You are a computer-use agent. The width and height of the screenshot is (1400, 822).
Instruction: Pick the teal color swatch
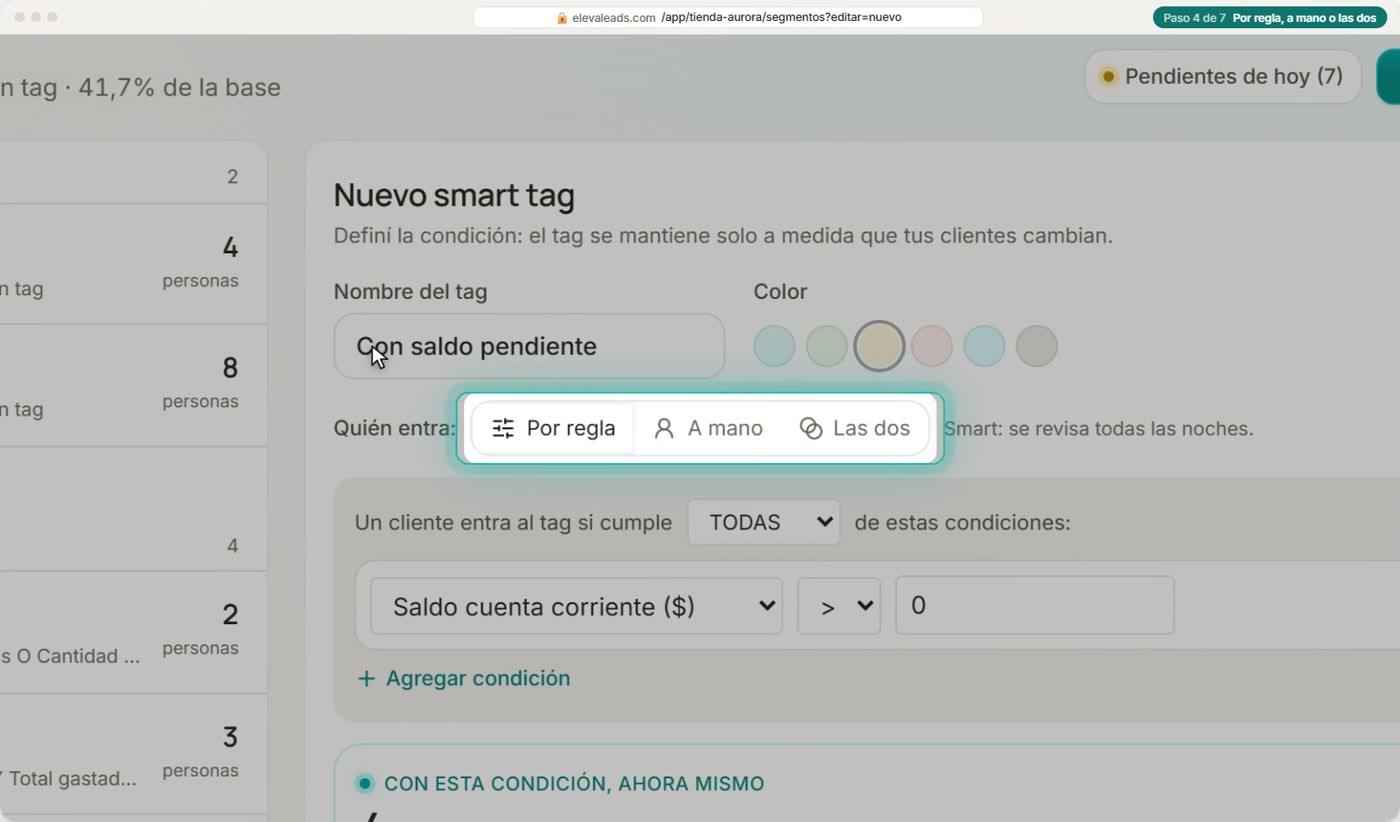pyautogui.click(x=774, y=346)
